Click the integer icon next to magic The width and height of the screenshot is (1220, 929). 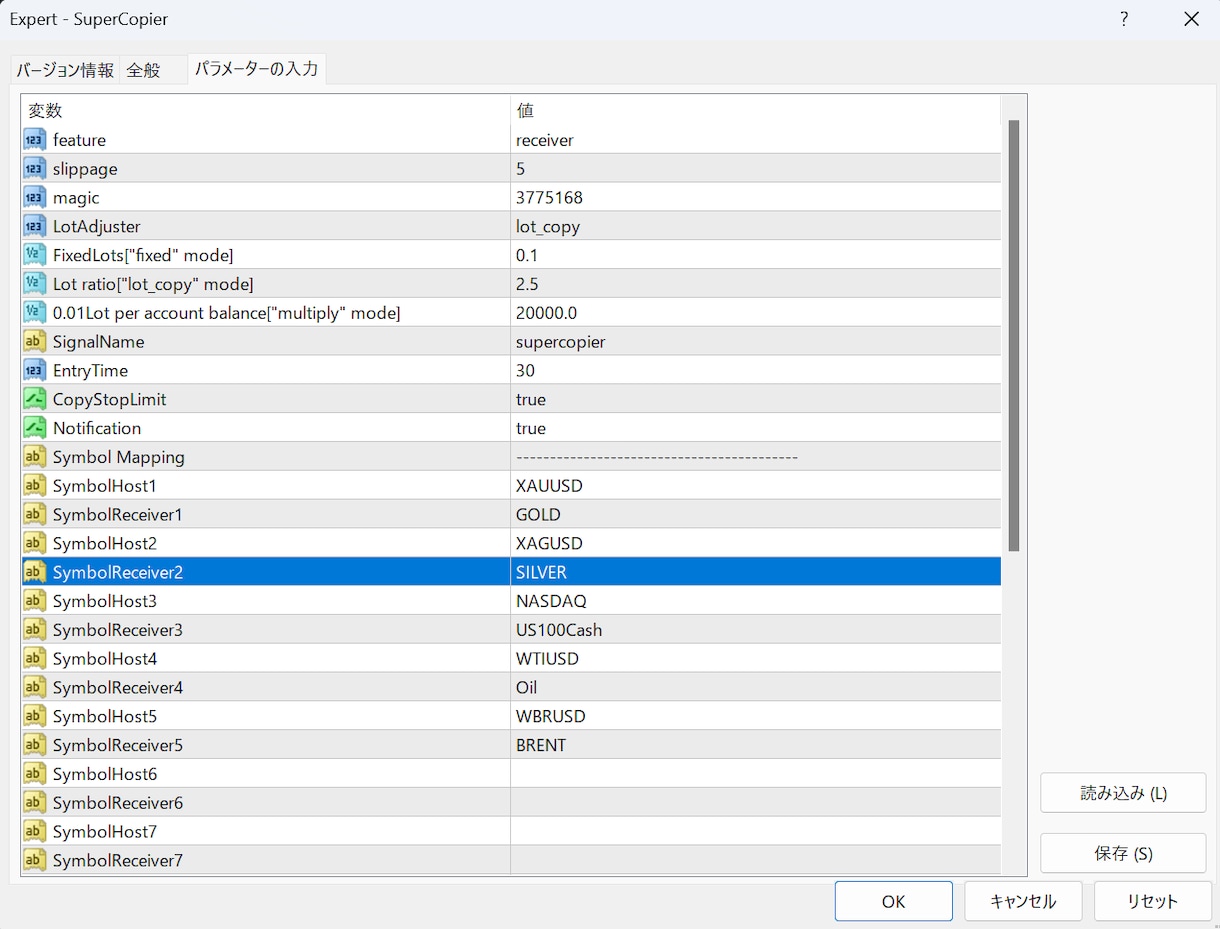tap(35, 198)
